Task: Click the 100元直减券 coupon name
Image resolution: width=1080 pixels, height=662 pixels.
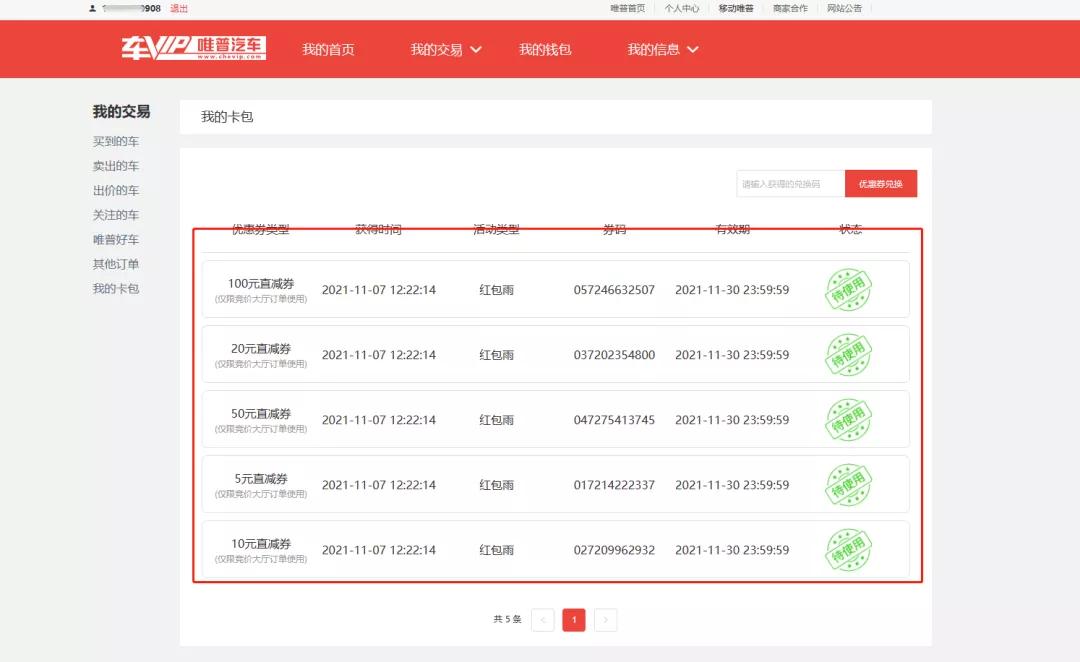Action: pos(261,284)
